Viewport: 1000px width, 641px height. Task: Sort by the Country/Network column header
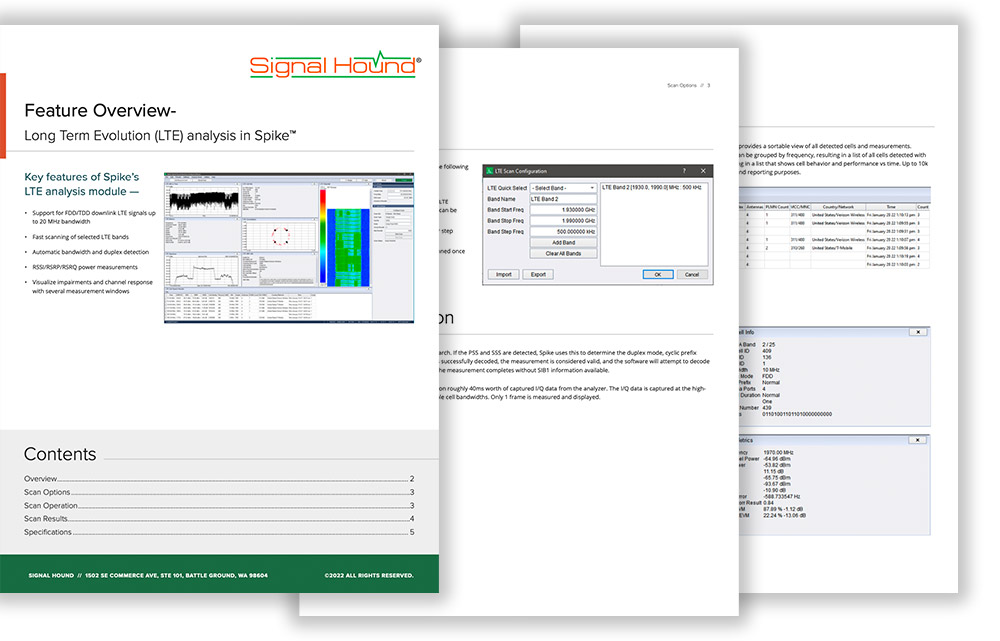(x=837, y=207)
